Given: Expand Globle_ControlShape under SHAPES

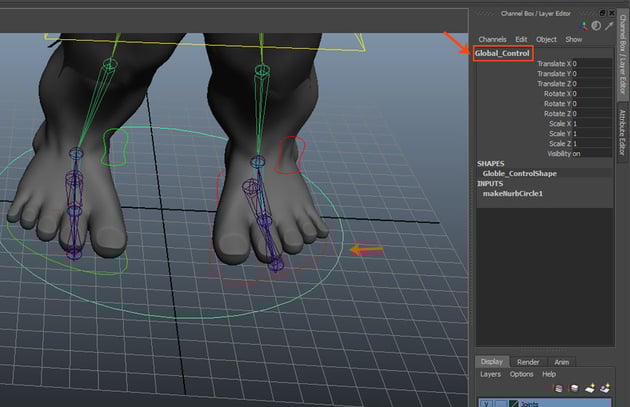Looking at the screenshot, I should coord(521,173).
